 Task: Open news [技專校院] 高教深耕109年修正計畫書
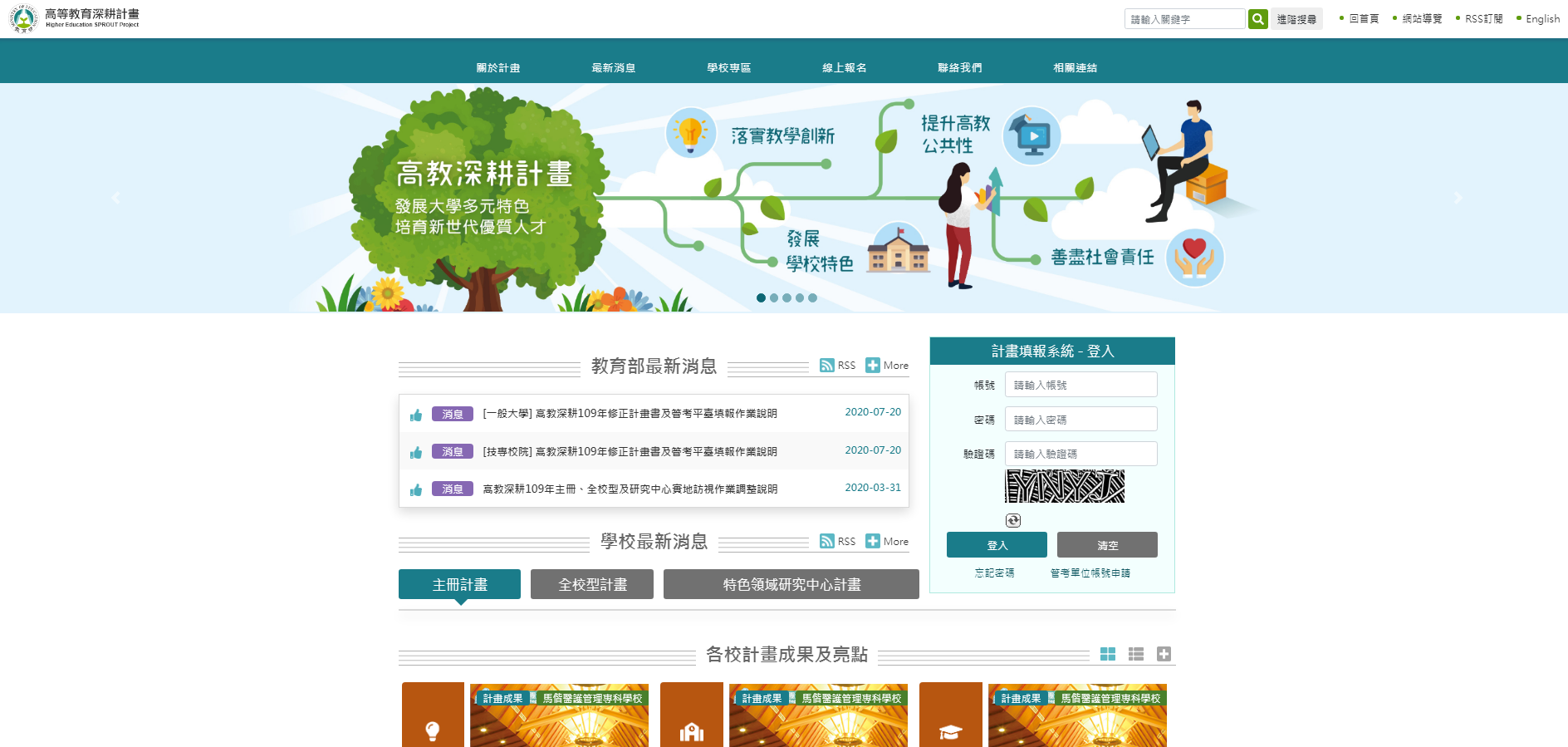point(630,452)
